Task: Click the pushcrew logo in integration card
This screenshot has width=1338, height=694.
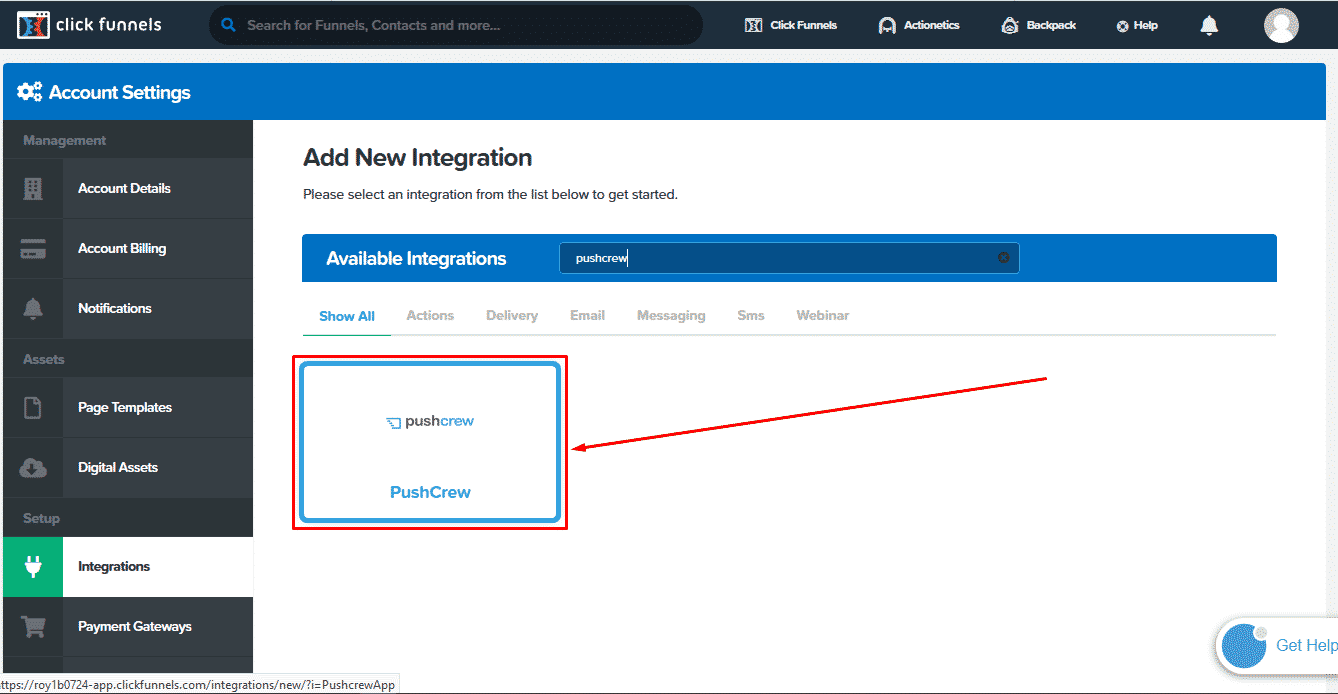Action: [x=430, y=422]
